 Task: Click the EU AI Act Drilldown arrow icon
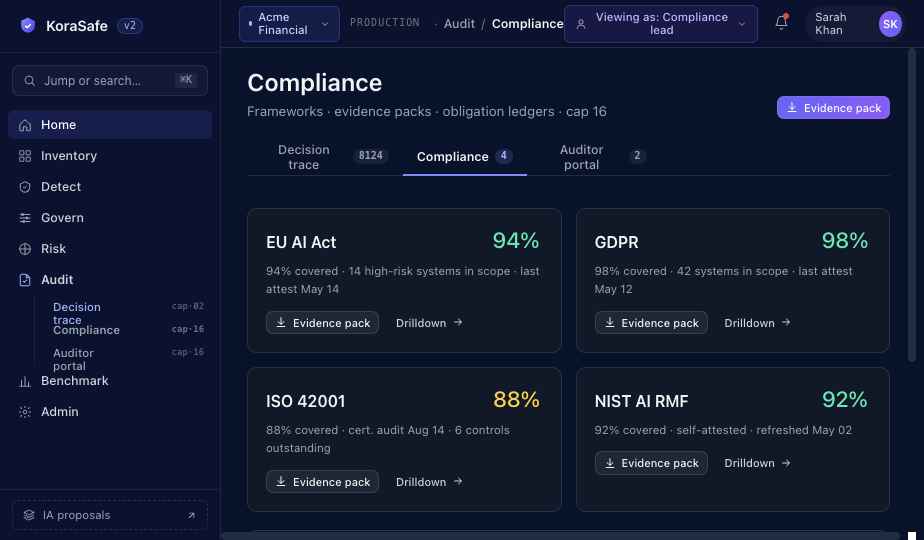[458, 322]
